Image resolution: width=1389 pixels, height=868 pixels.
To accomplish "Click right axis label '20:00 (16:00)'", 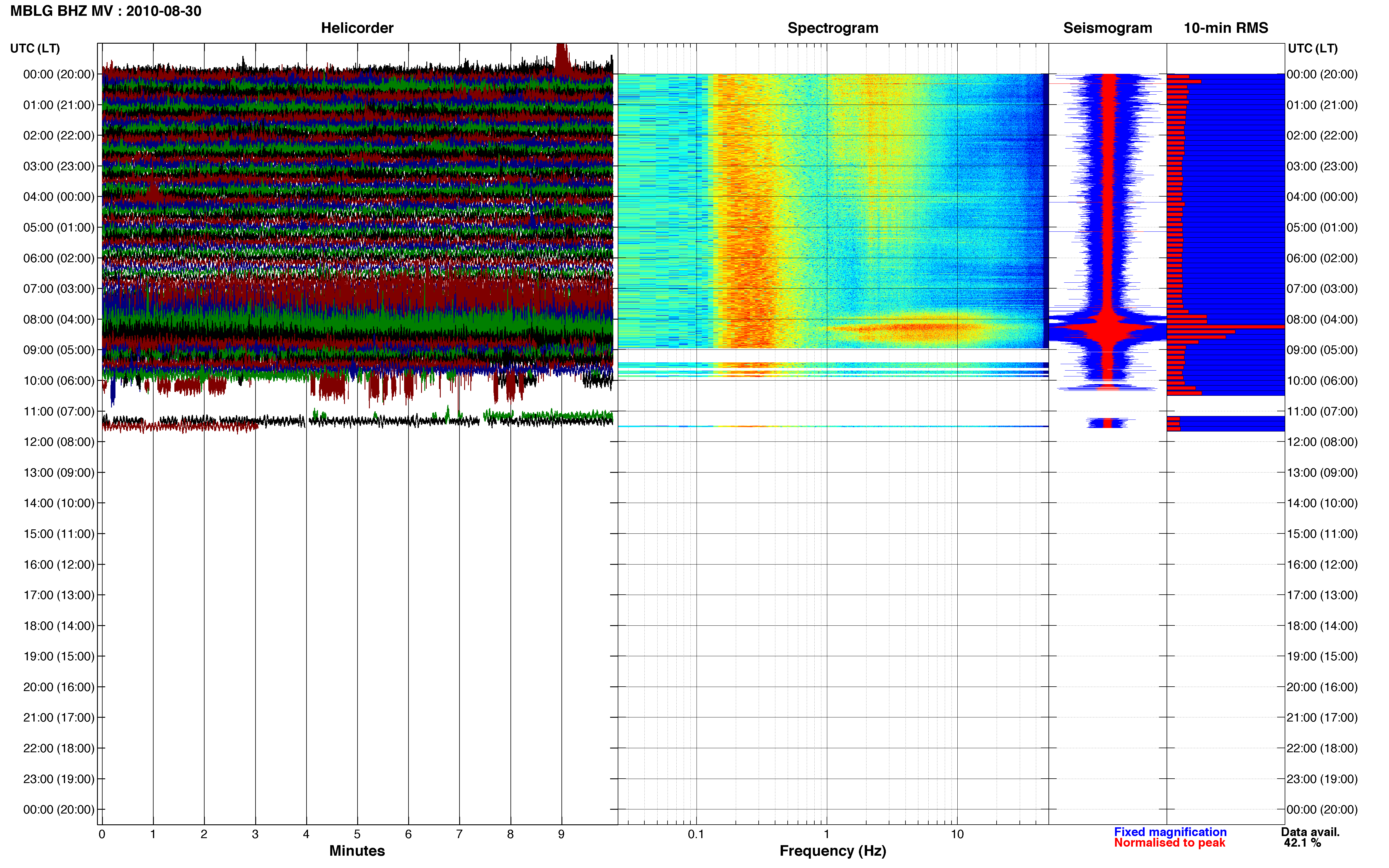I will coord(1322,687).
